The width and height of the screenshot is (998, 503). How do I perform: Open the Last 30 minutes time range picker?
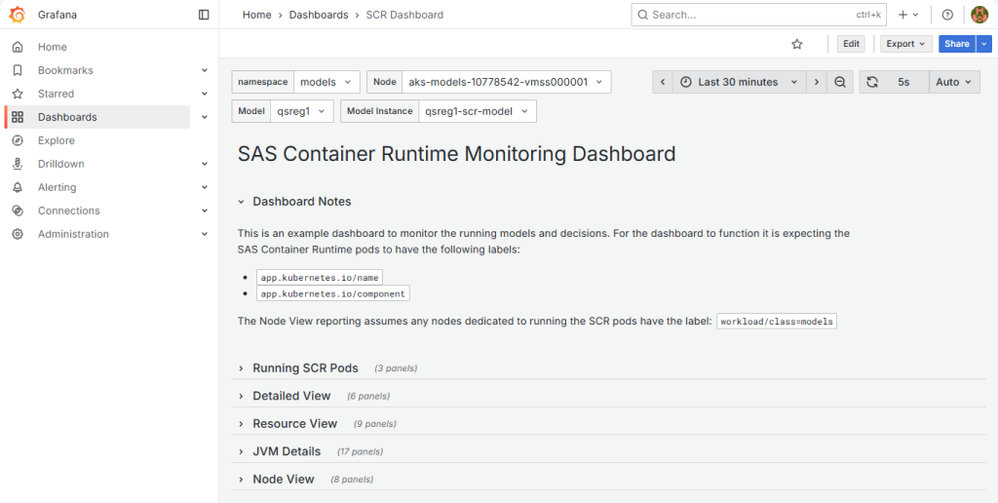tap(739, 82)
